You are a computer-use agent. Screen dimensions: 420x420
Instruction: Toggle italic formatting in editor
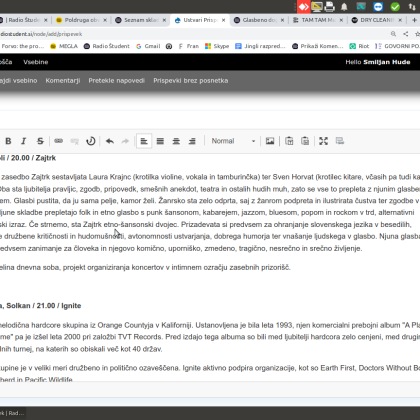[x=24, y=141]
